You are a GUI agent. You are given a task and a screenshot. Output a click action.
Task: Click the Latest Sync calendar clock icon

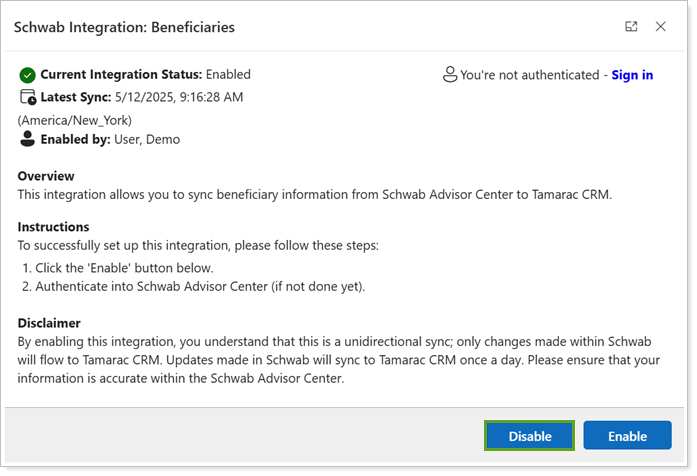(28, 98)
